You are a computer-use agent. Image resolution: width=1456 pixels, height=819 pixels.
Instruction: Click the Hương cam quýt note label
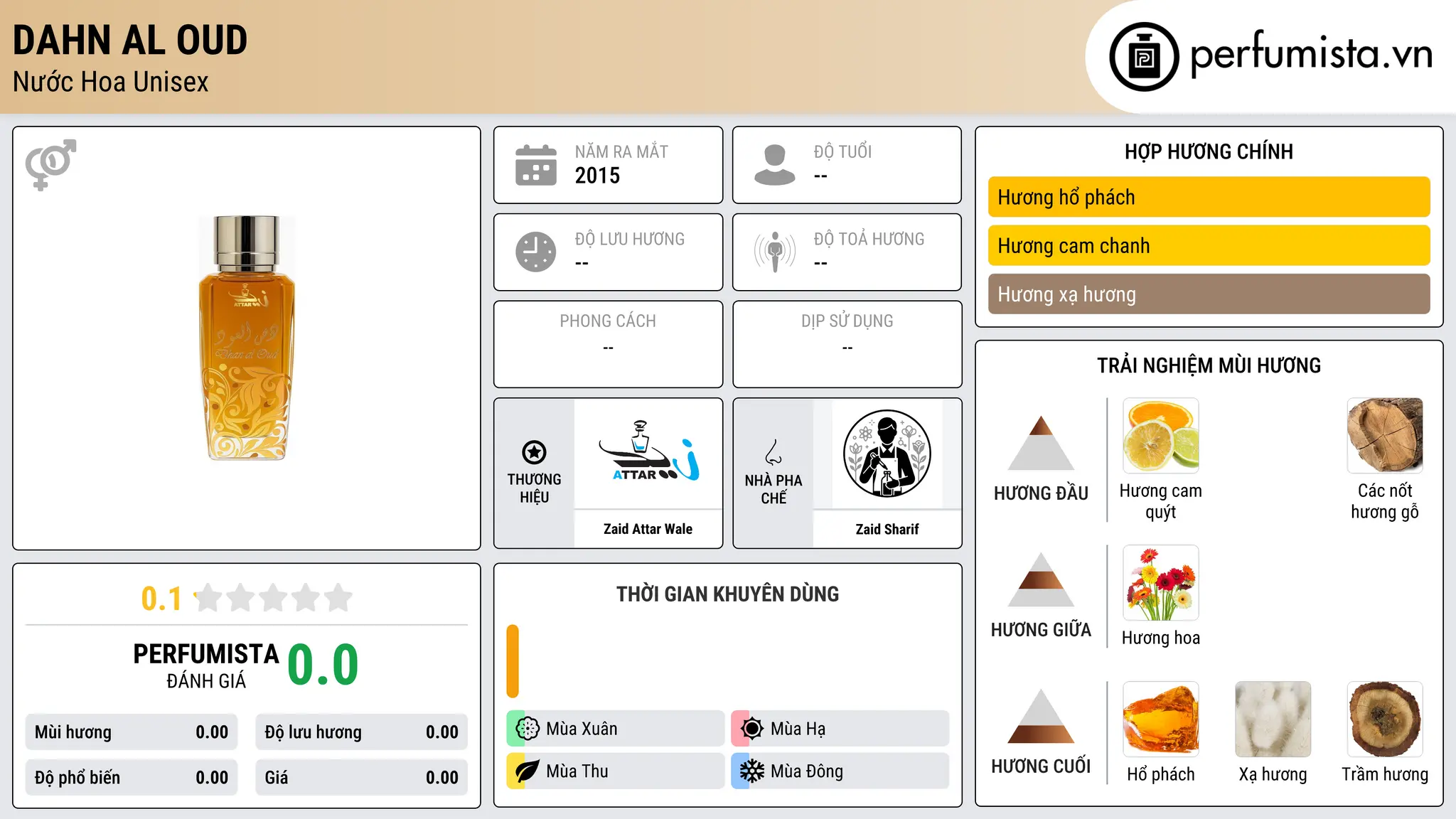coord(1161,501)
